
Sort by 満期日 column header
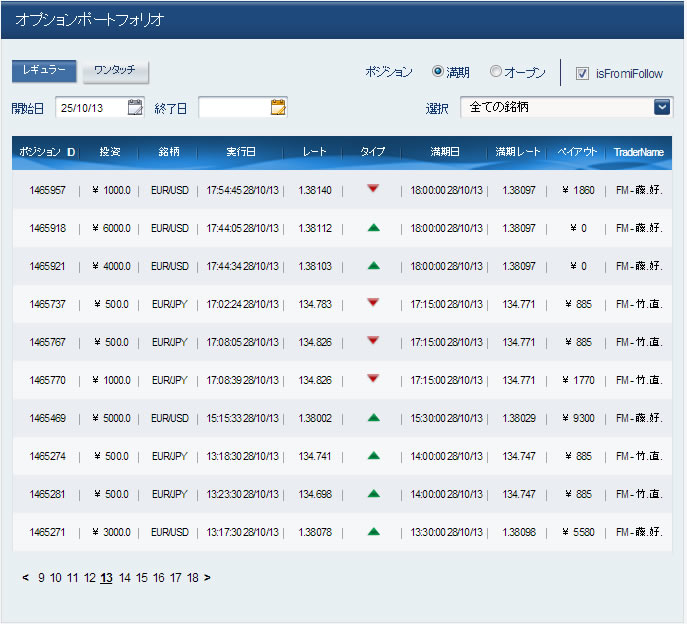pos(445,152)
